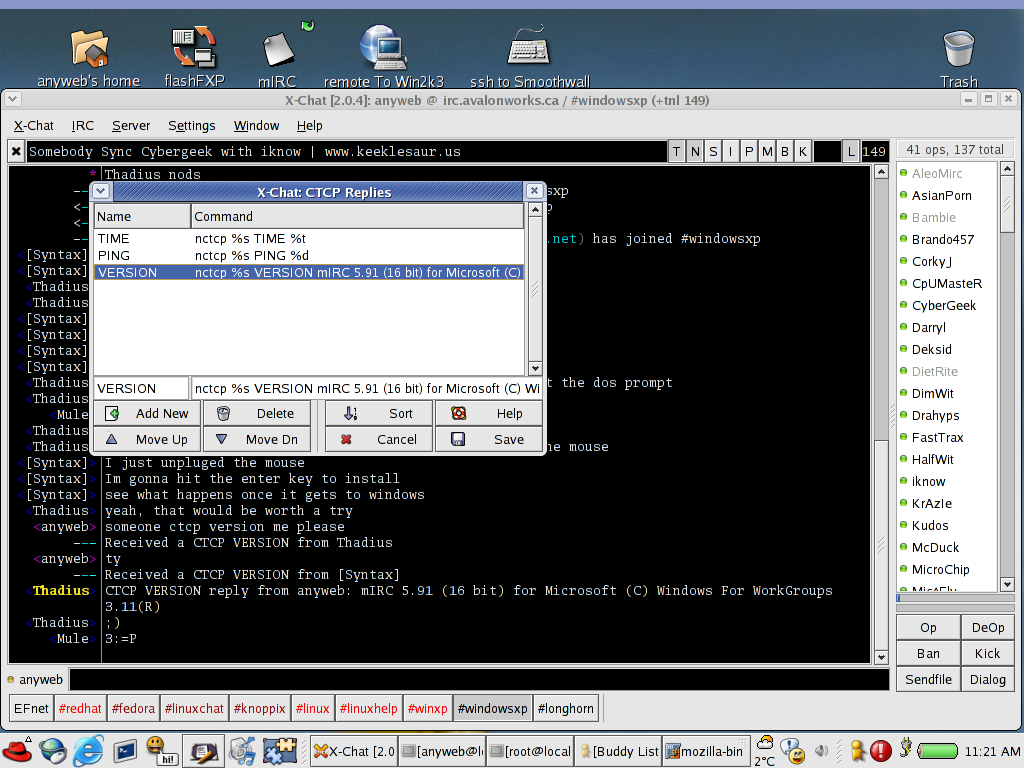
Task: Switch to #longhorn channel tab
Action: click(566, 709)
